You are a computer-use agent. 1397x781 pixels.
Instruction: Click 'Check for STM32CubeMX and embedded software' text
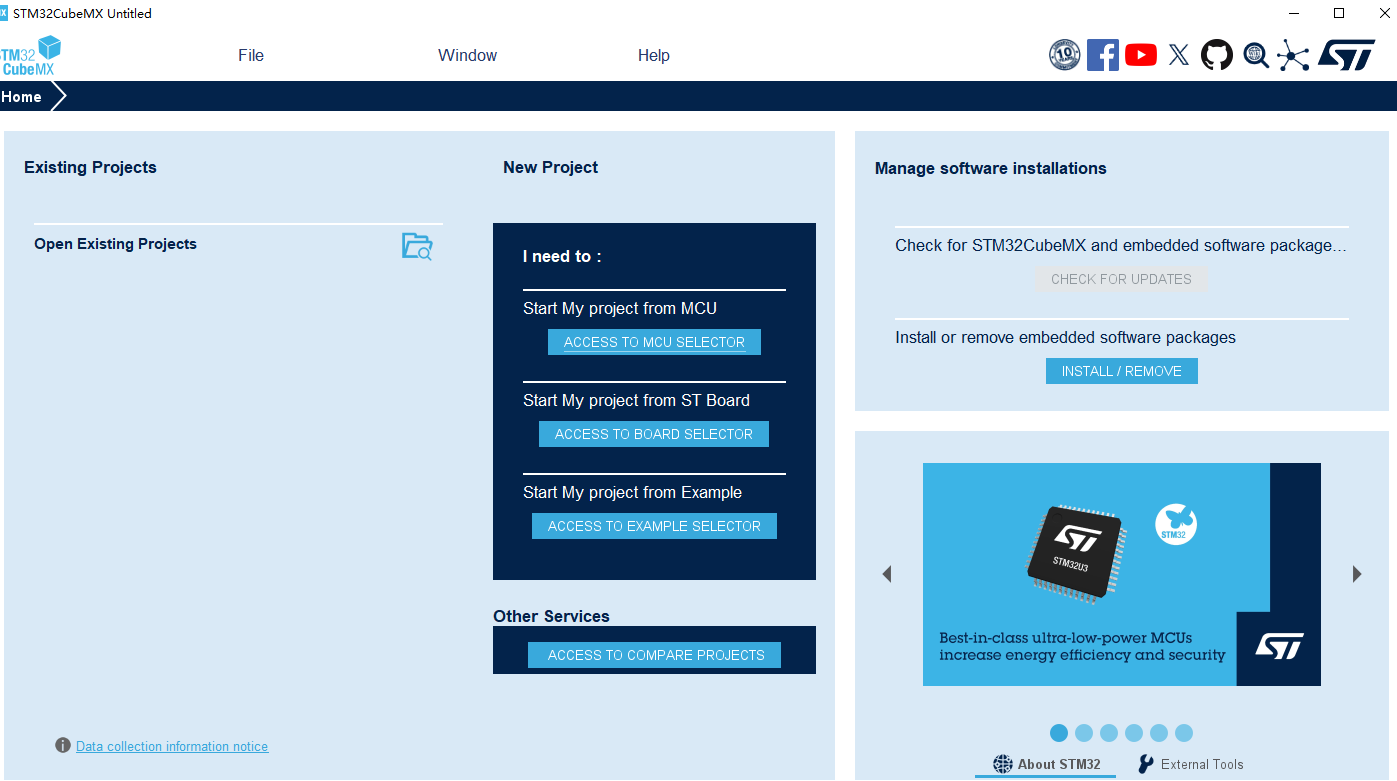[x=1121, y=245]
